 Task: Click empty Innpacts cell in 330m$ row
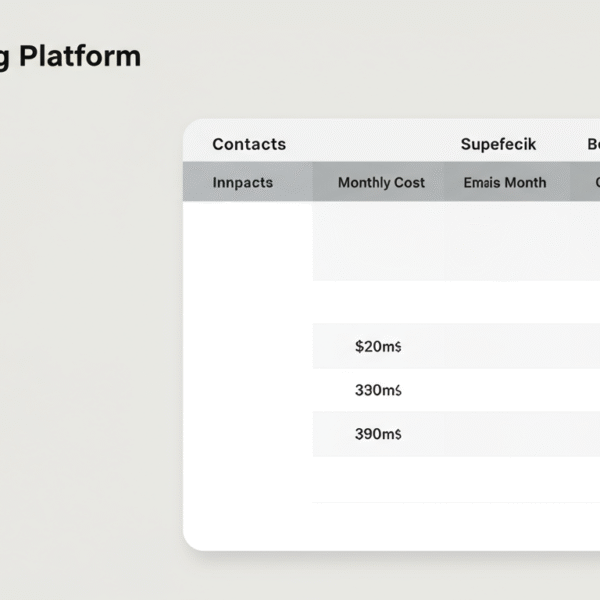tap(248, 390)
